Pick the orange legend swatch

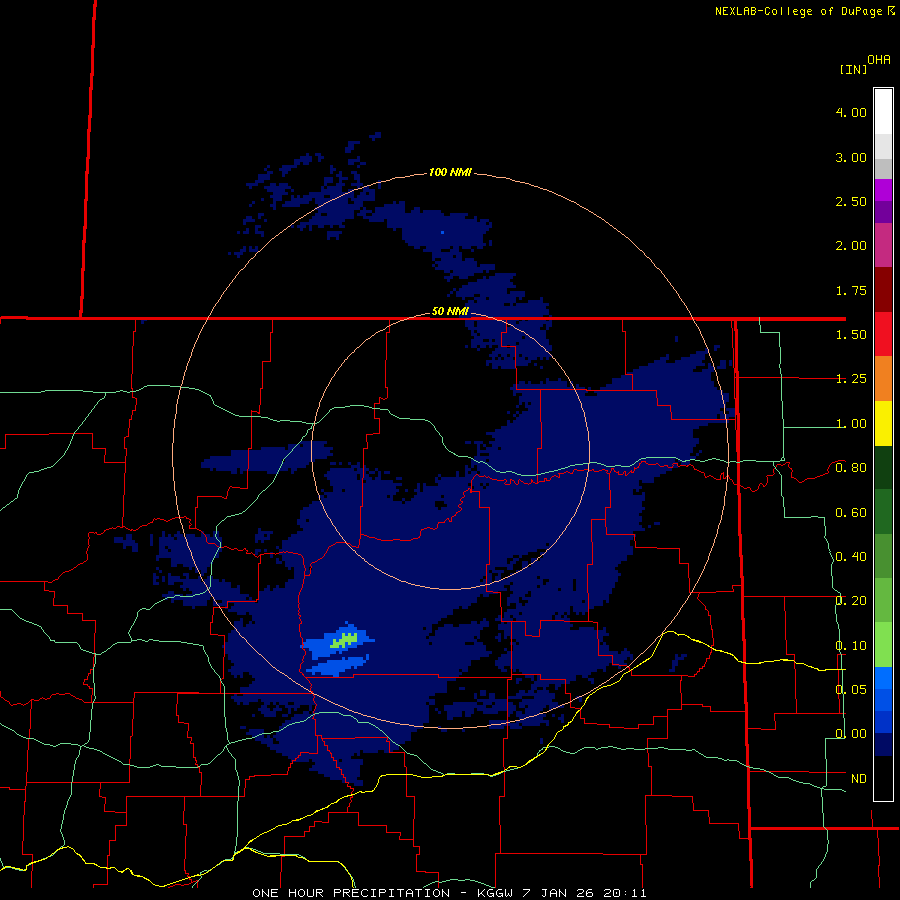coord(883,378)
